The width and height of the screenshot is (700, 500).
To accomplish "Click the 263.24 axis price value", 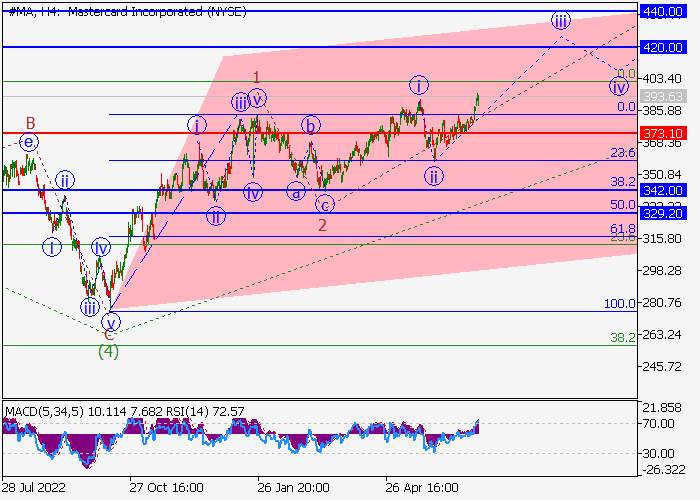I will (662, 335).
